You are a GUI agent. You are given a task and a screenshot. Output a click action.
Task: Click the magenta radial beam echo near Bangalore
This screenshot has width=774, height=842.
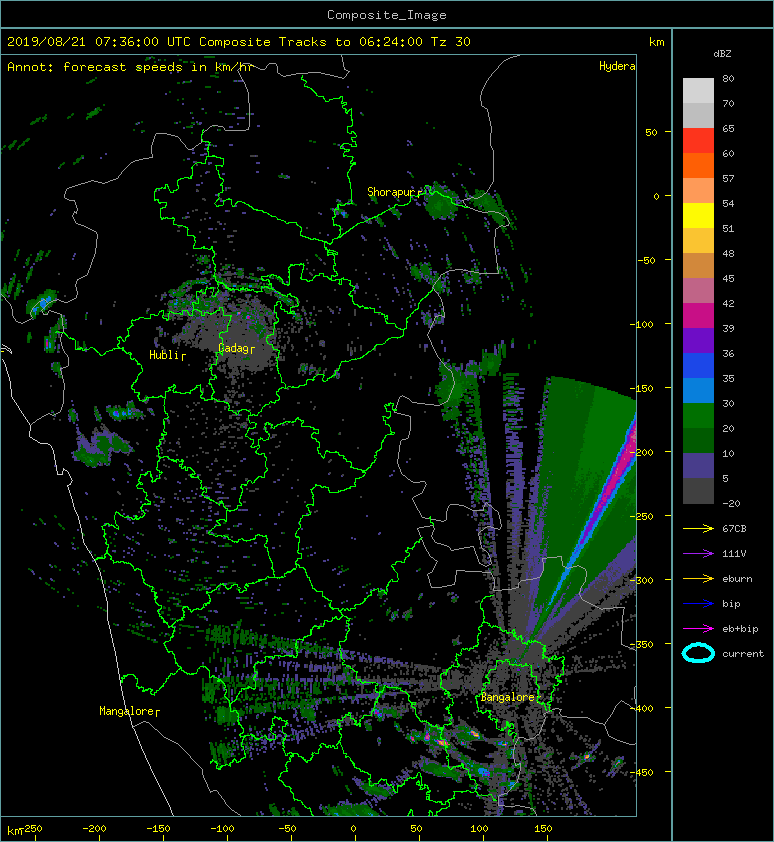tap(612, 483)
